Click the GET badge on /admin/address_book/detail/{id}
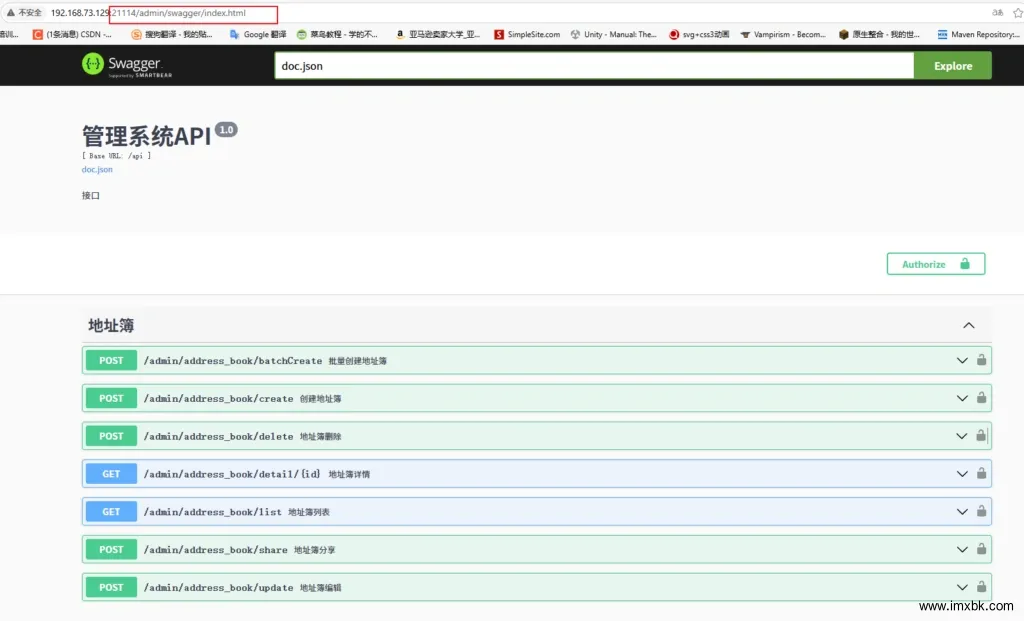The image size is (1024, 621). click(x=110, y=473)
